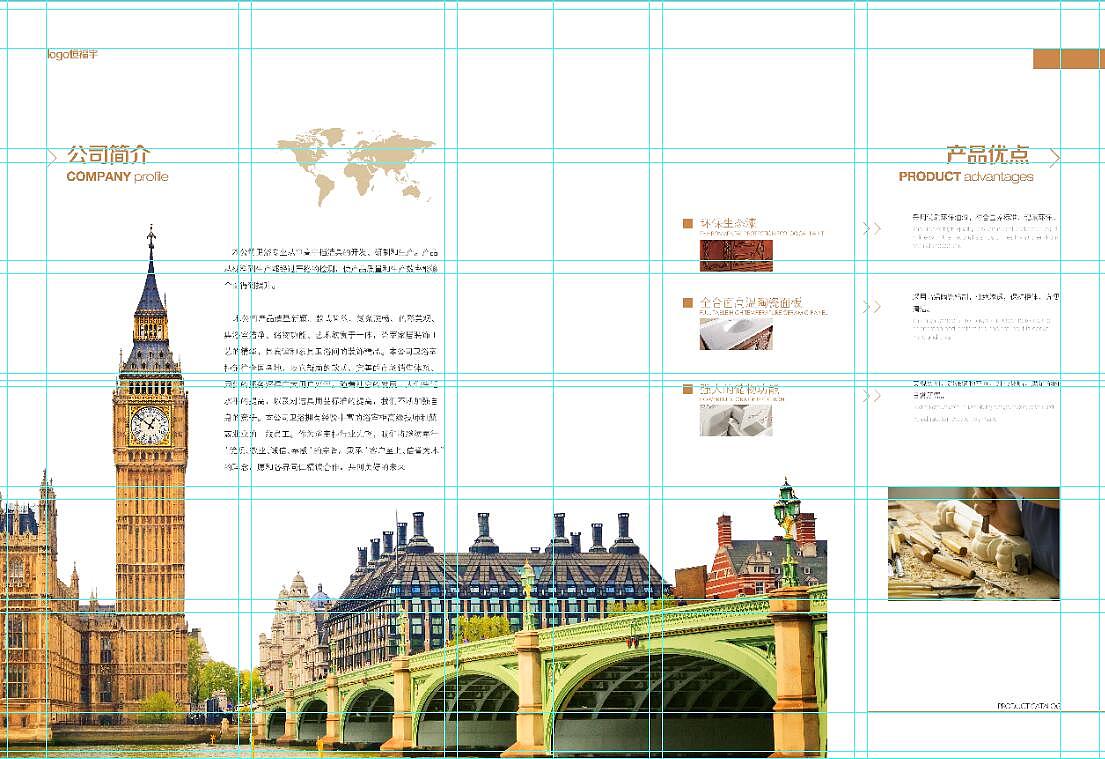Click the white storage drawer thumbnail
1105x759 pixels.
click(x=736, y=420)
